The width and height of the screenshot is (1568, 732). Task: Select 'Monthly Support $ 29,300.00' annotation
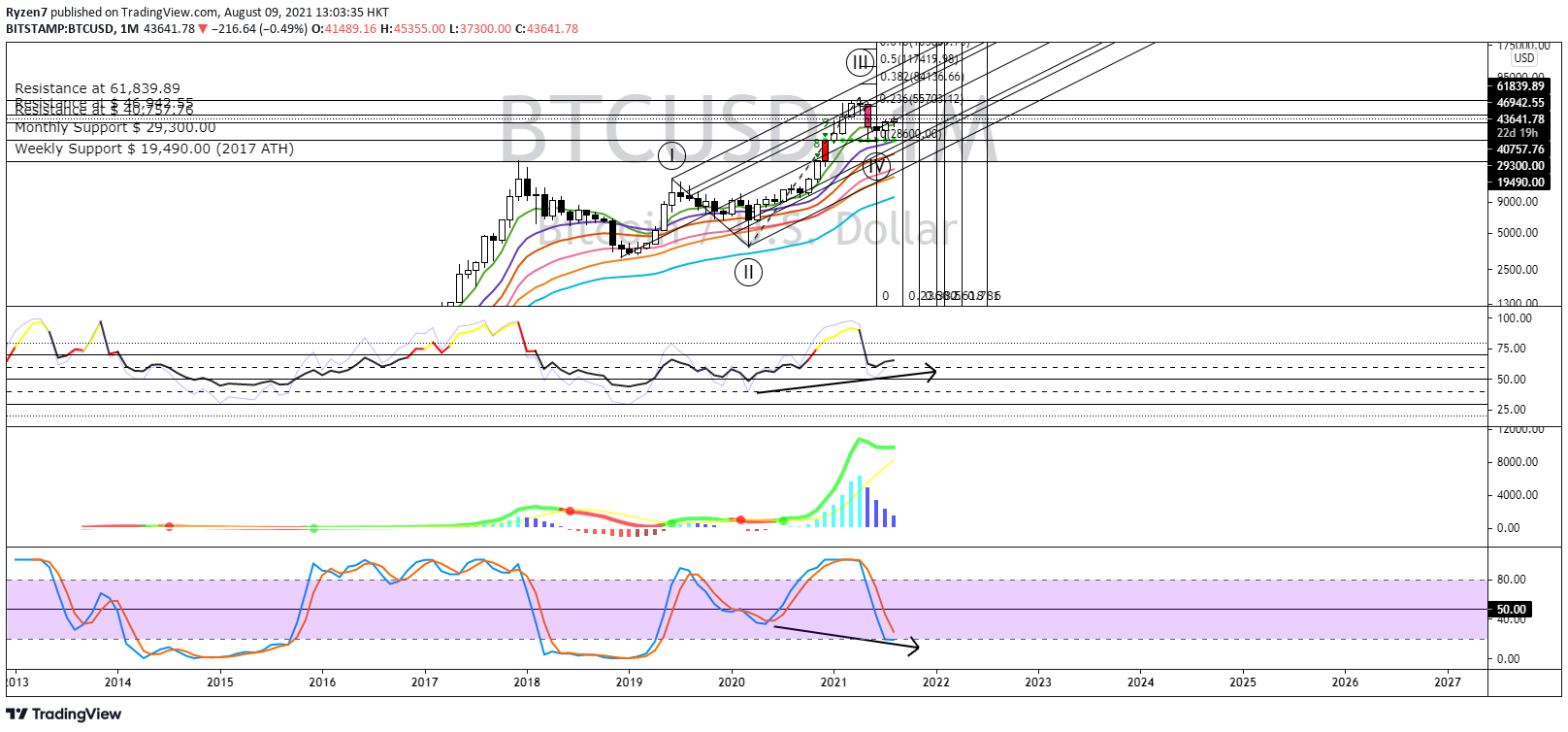pos(115,128)
